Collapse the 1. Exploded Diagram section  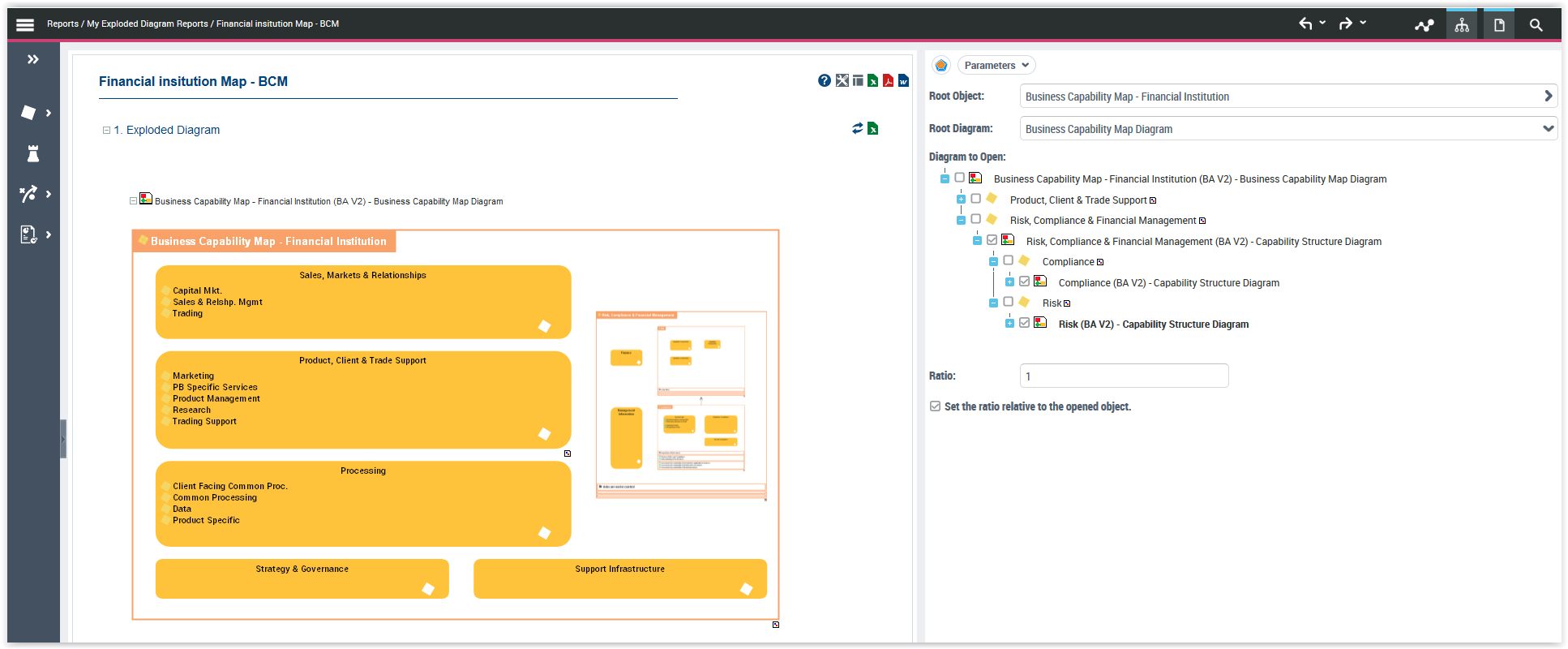[x=106, y=130]
